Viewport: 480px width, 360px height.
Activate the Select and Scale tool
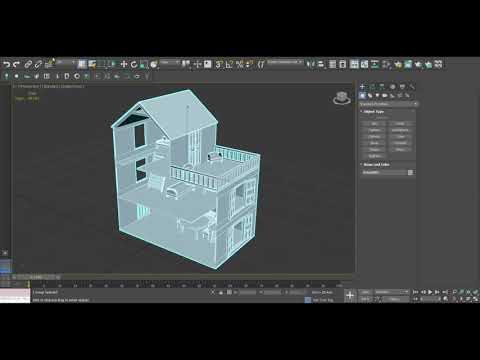tap(144, 64)
